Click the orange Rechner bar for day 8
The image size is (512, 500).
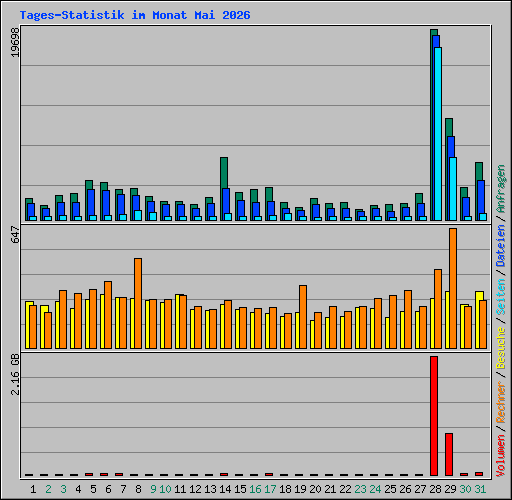tap(138, 303)
